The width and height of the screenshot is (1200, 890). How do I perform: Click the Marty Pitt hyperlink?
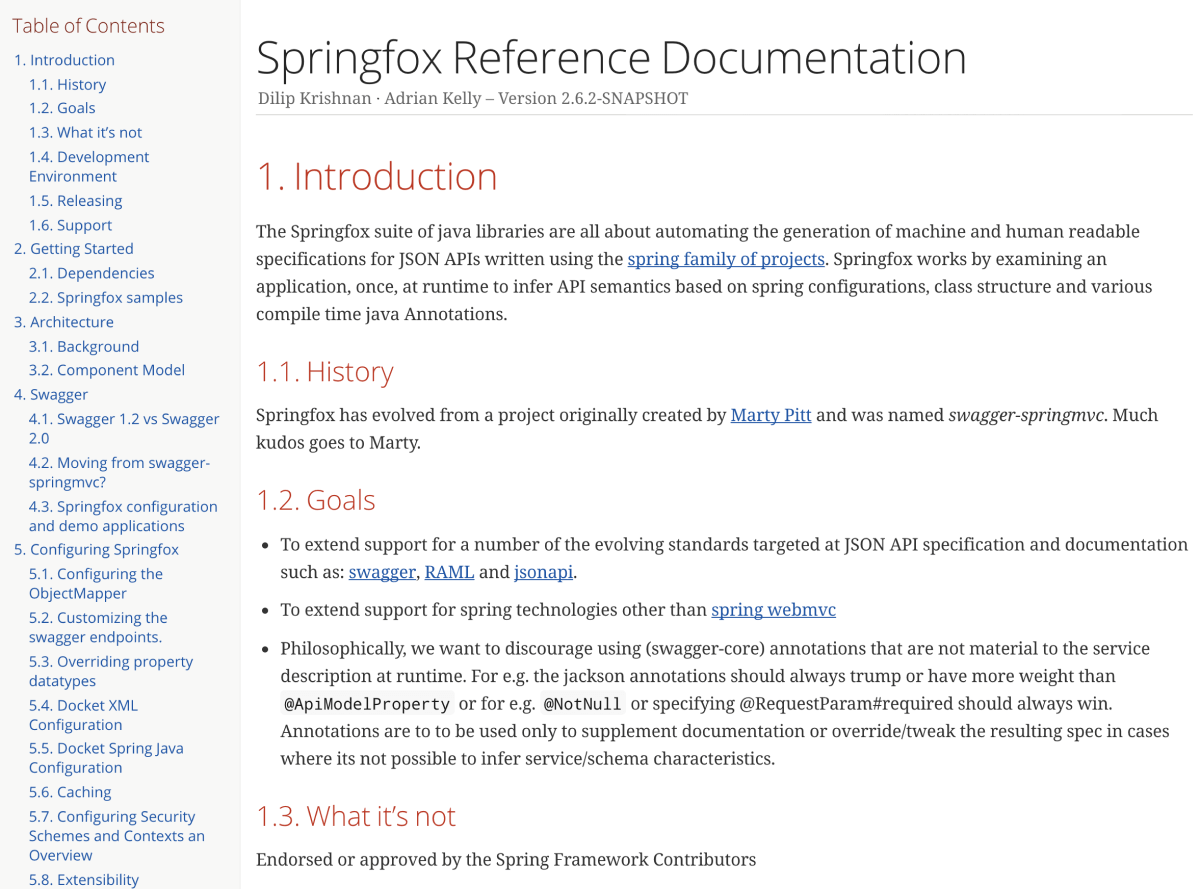(x=770, y=415)
